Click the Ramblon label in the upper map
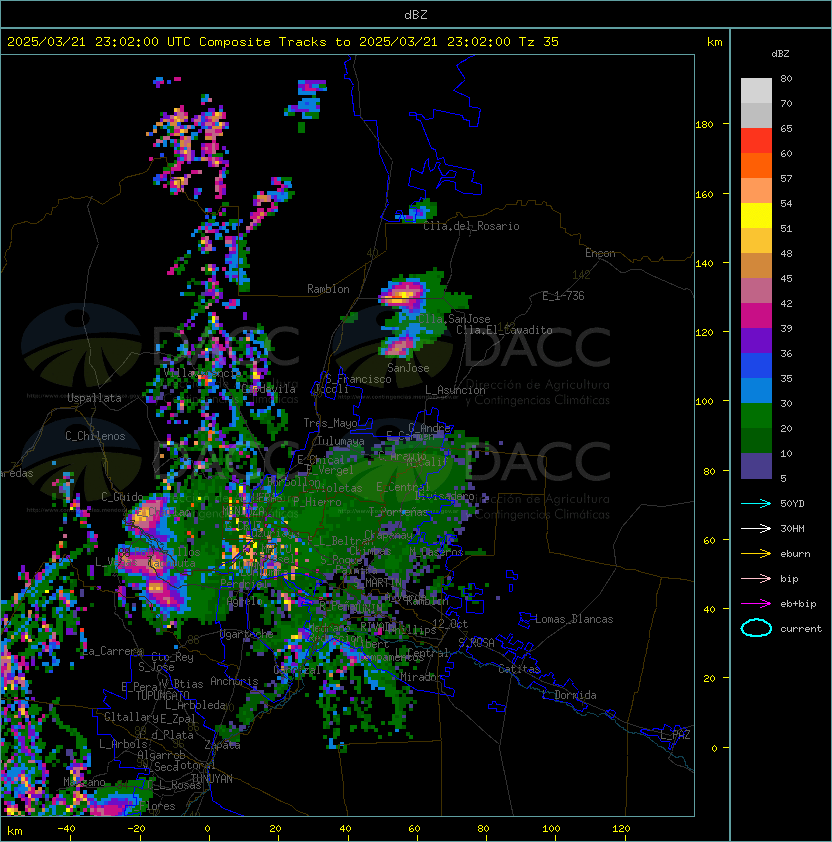Screen dimensions: 832x842 [328, 289]
